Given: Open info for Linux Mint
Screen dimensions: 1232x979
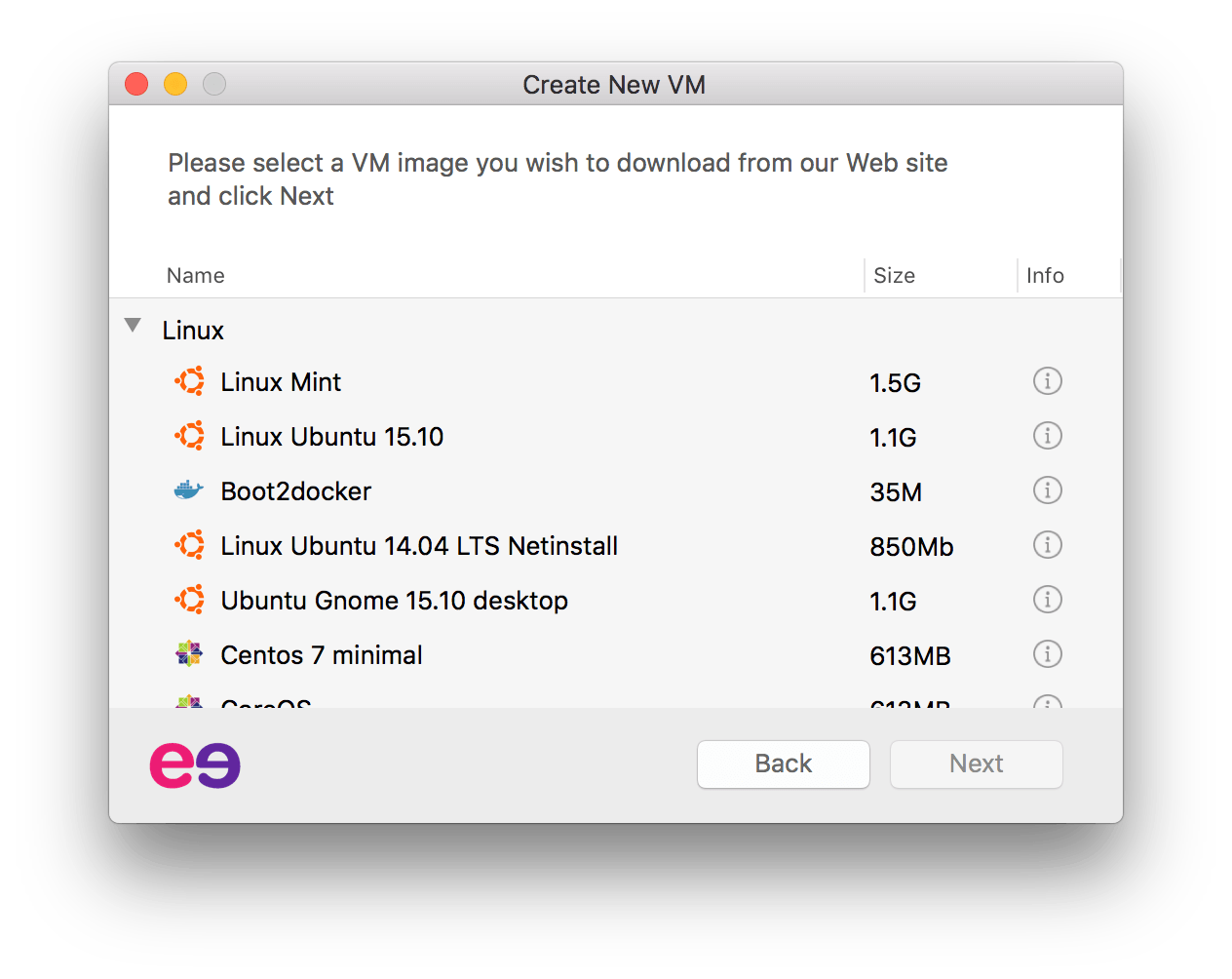Looking at the screenshot, I should (1047, 381).
